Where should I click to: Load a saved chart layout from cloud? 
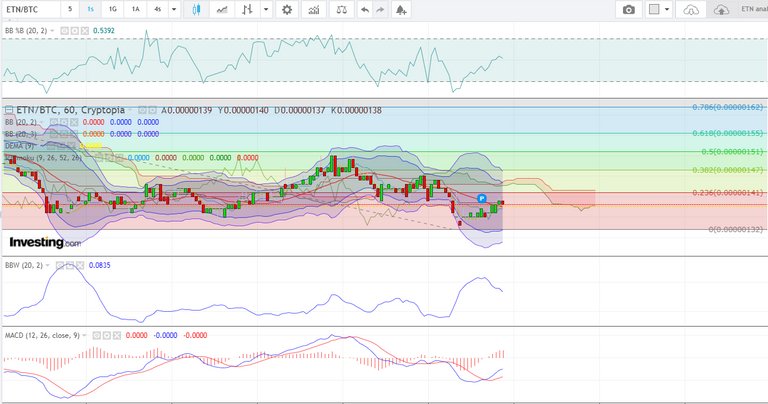(x=691, y=9)
